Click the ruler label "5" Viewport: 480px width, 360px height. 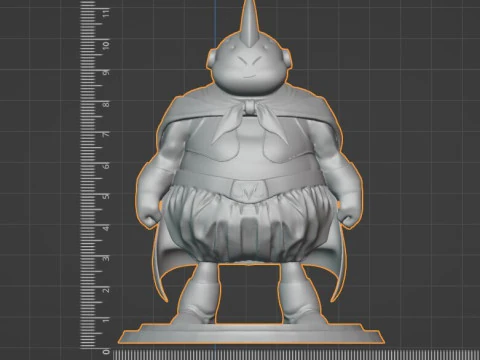(106, 196)
